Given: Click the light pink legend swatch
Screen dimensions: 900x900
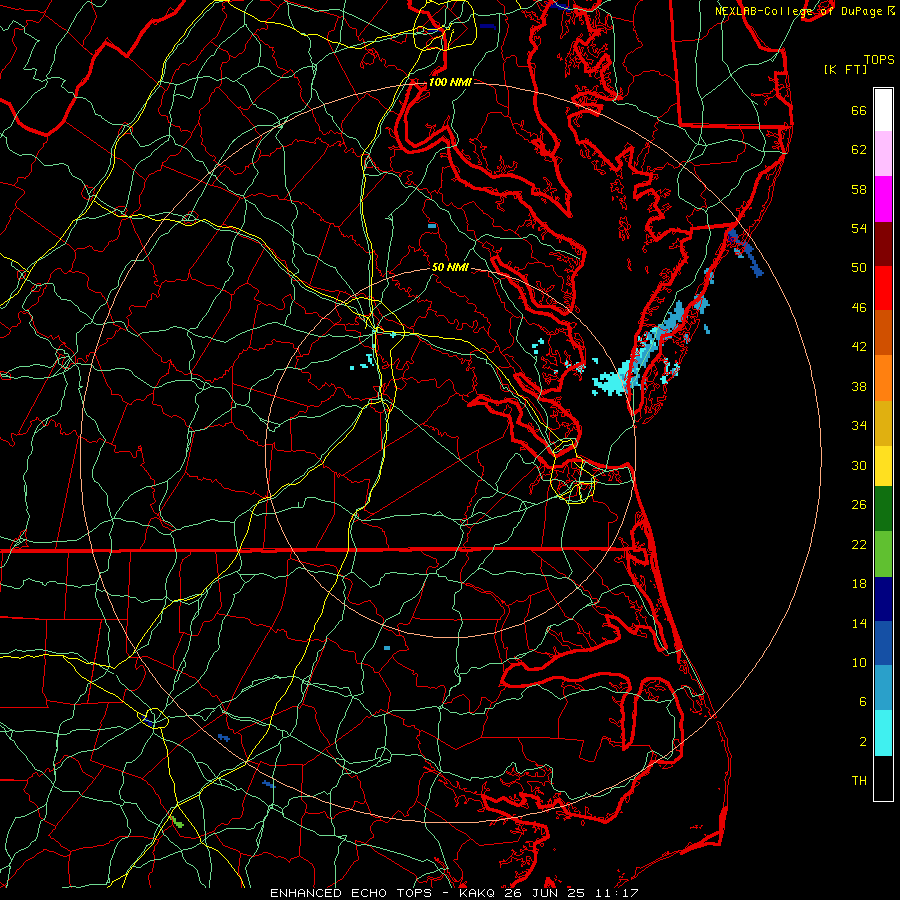Looking at the screenshot, I should tap(883, 154).
